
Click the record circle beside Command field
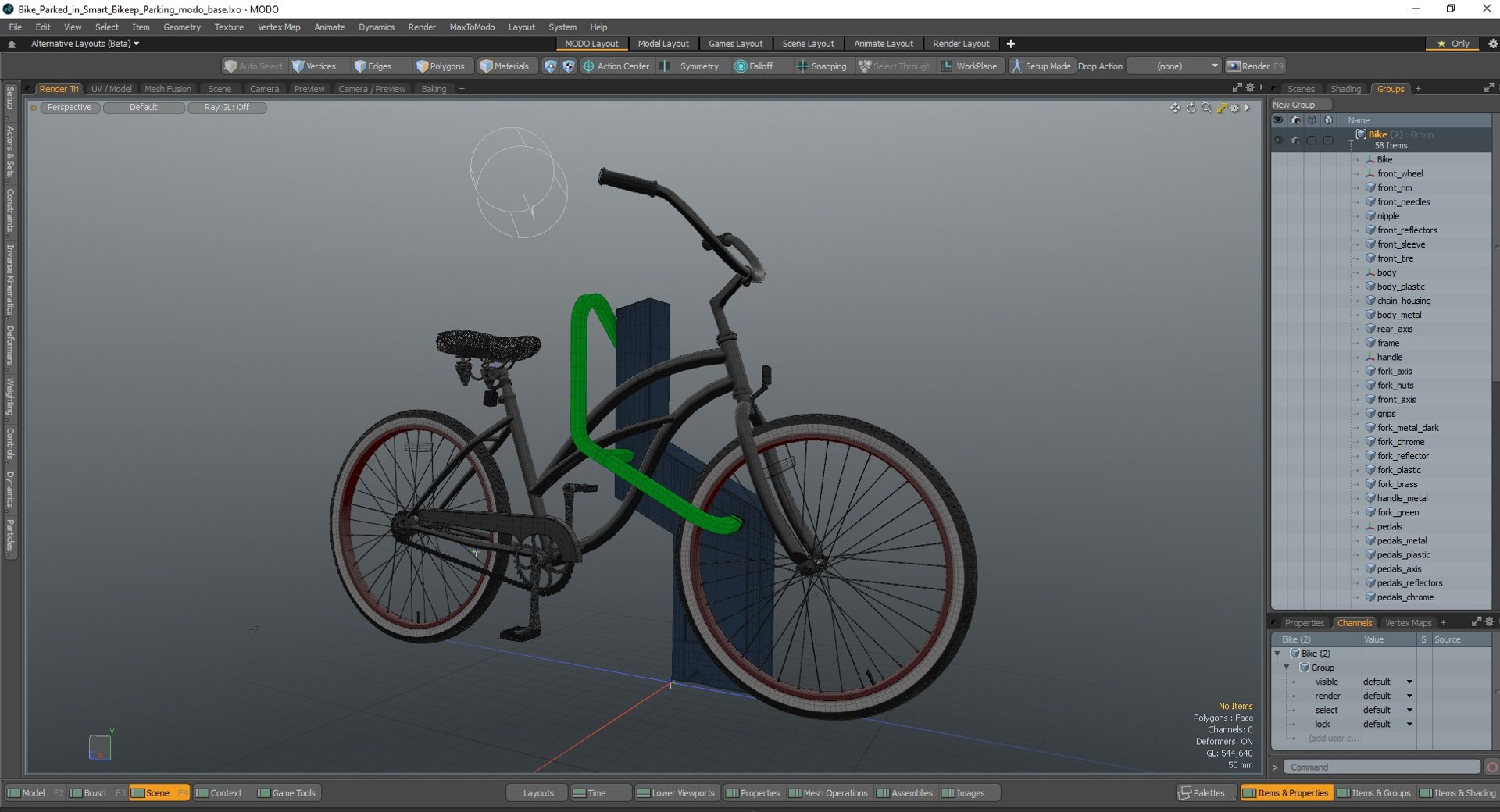1491,767
